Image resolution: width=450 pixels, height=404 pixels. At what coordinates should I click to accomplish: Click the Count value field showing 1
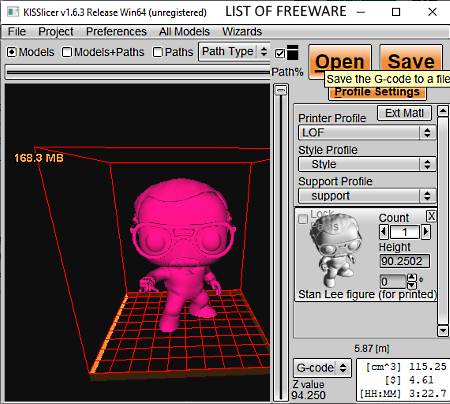pyautogui.click(x=405, y=232)
